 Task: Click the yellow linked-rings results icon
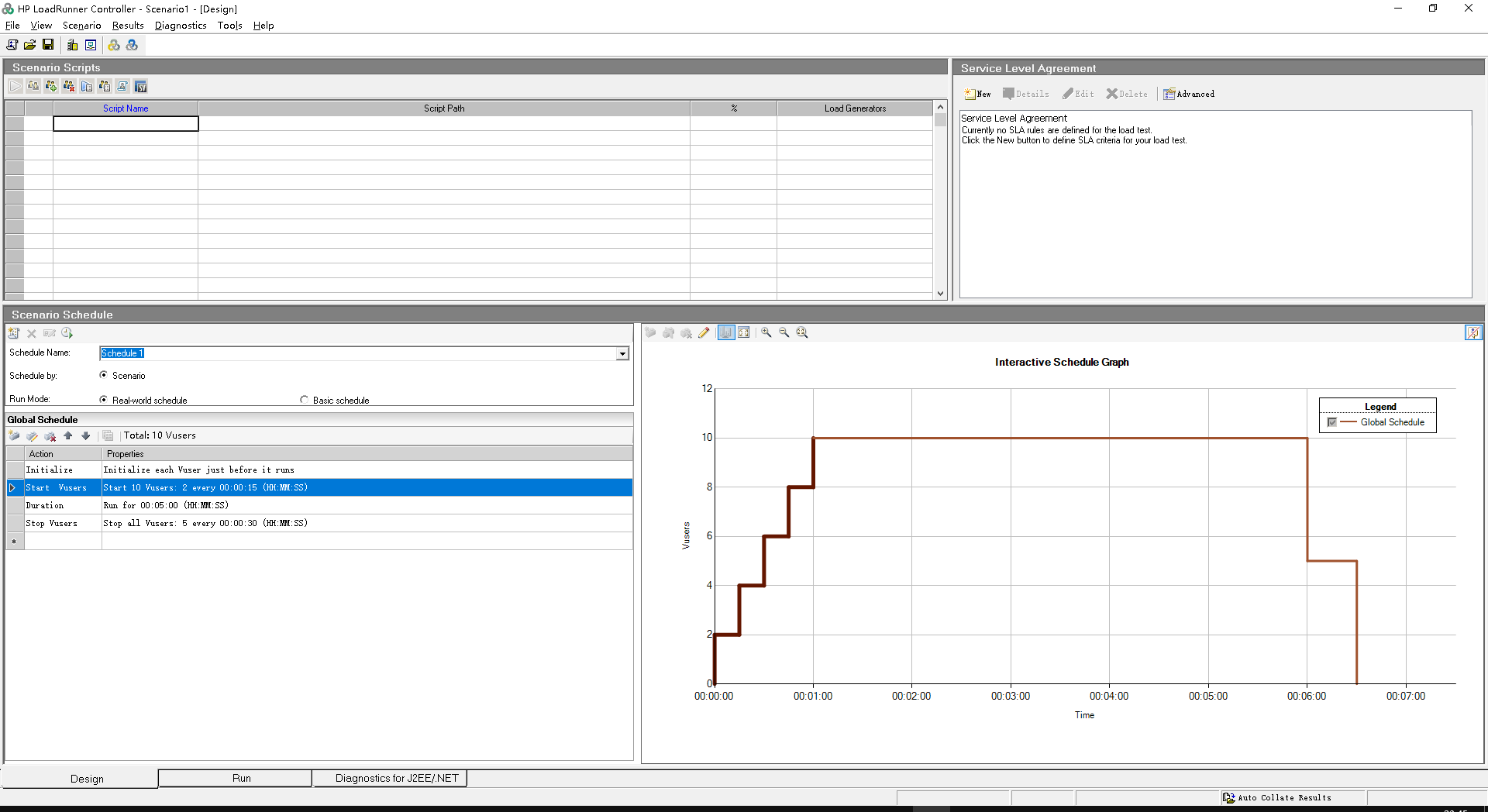pos(114,45)
